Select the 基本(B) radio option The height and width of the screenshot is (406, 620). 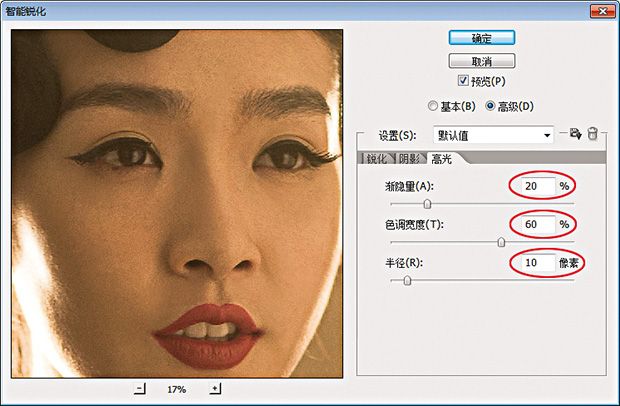pos(433,106)
